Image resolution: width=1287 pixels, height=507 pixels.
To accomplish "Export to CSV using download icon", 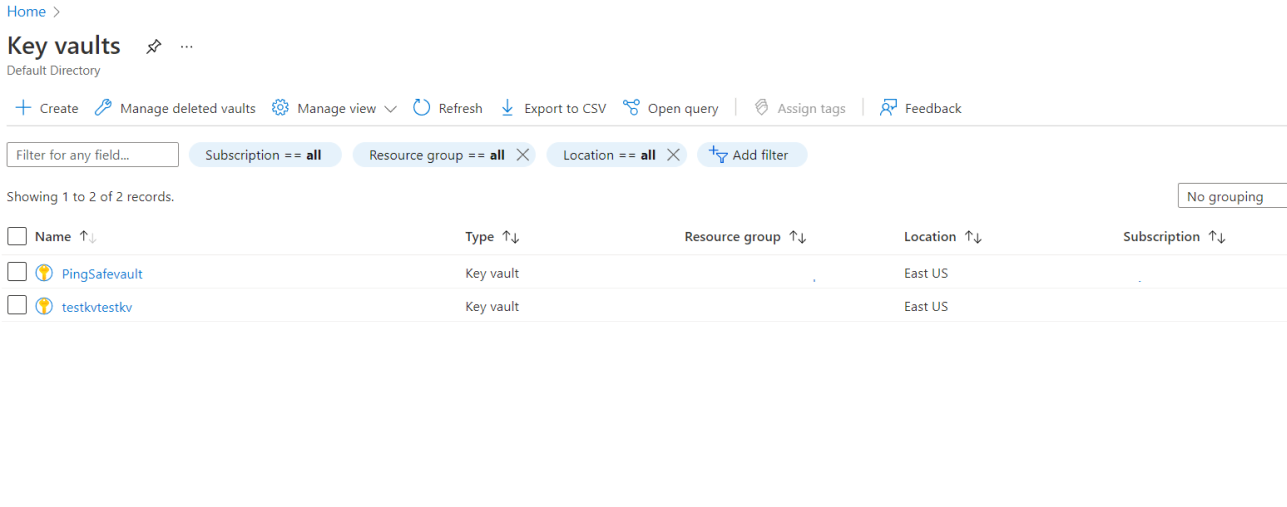I will (507, 108).
